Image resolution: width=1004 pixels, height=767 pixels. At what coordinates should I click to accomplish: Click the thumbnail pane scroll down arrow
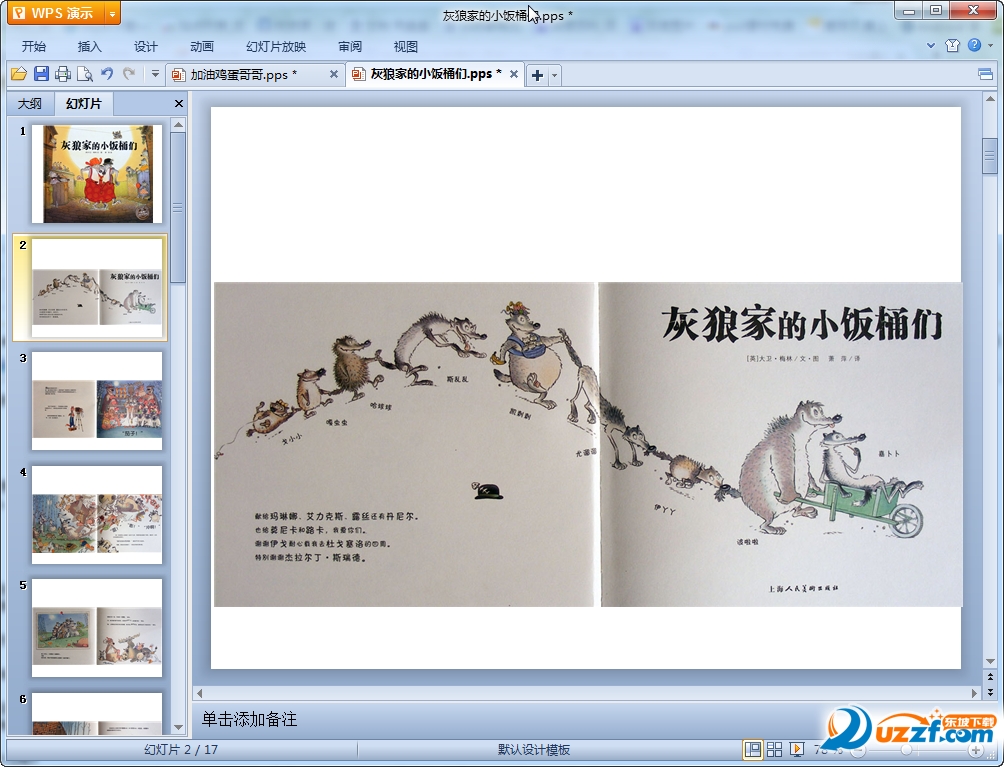(179, 727)
